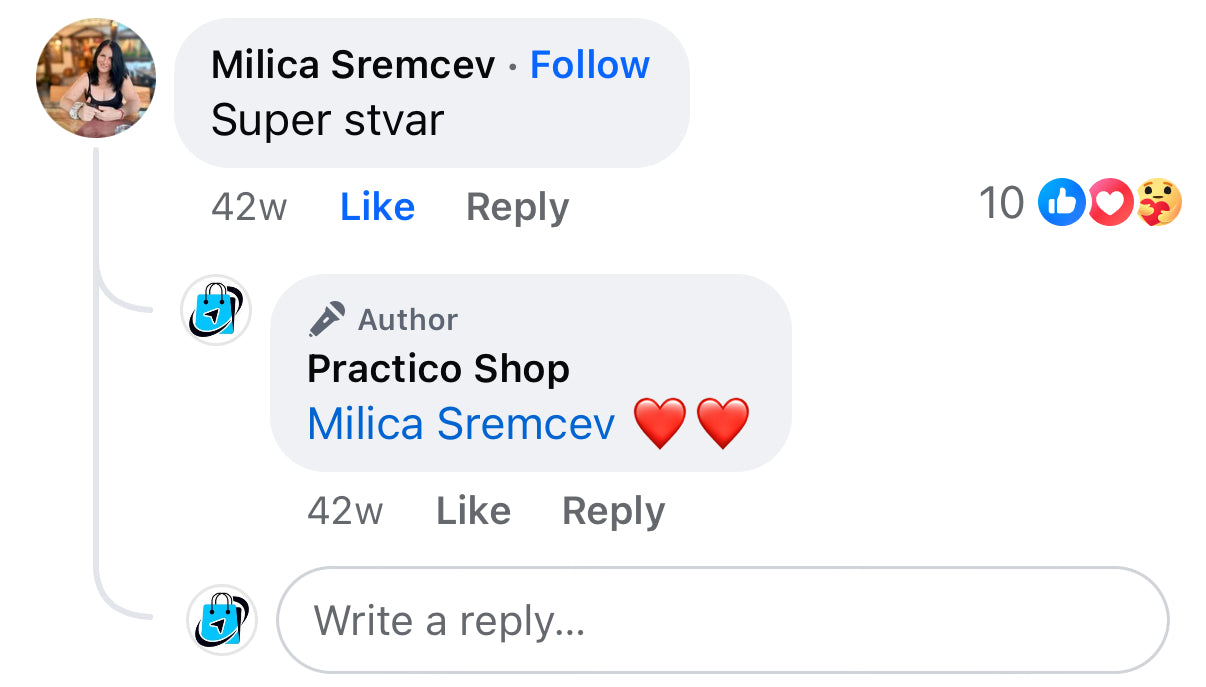
Task: View the 10 reactions count
Action: pos(1002,203)
